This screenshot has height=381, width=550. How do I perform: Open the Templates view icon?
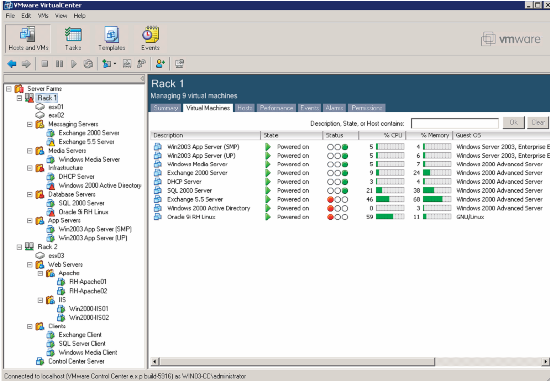[x=112, y=39]
